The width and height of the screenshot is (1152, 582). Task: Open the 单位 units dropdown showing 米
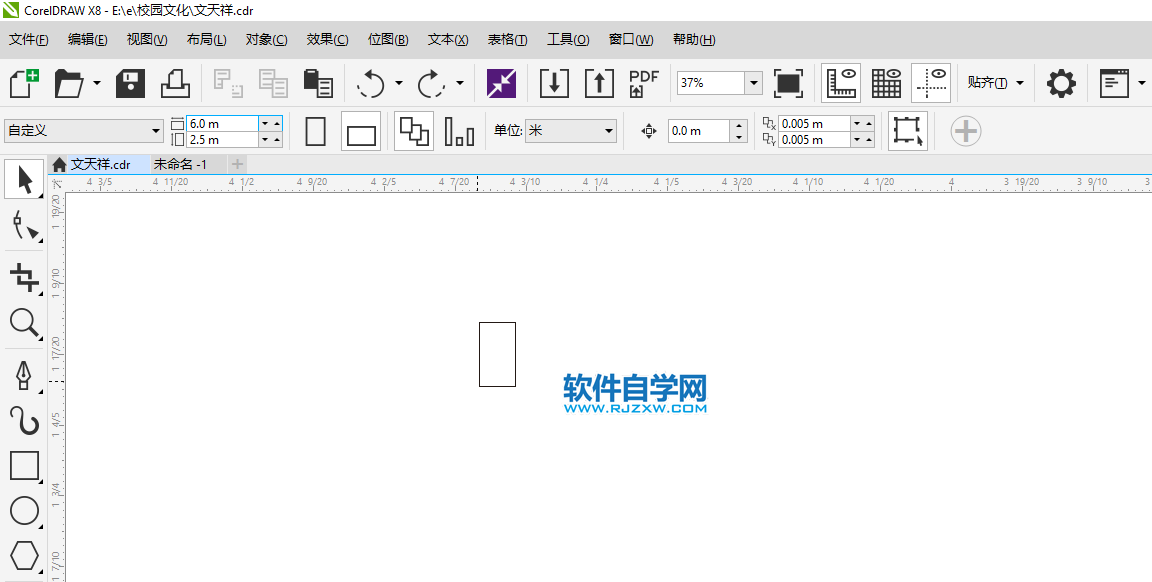(x=608, y=131)
